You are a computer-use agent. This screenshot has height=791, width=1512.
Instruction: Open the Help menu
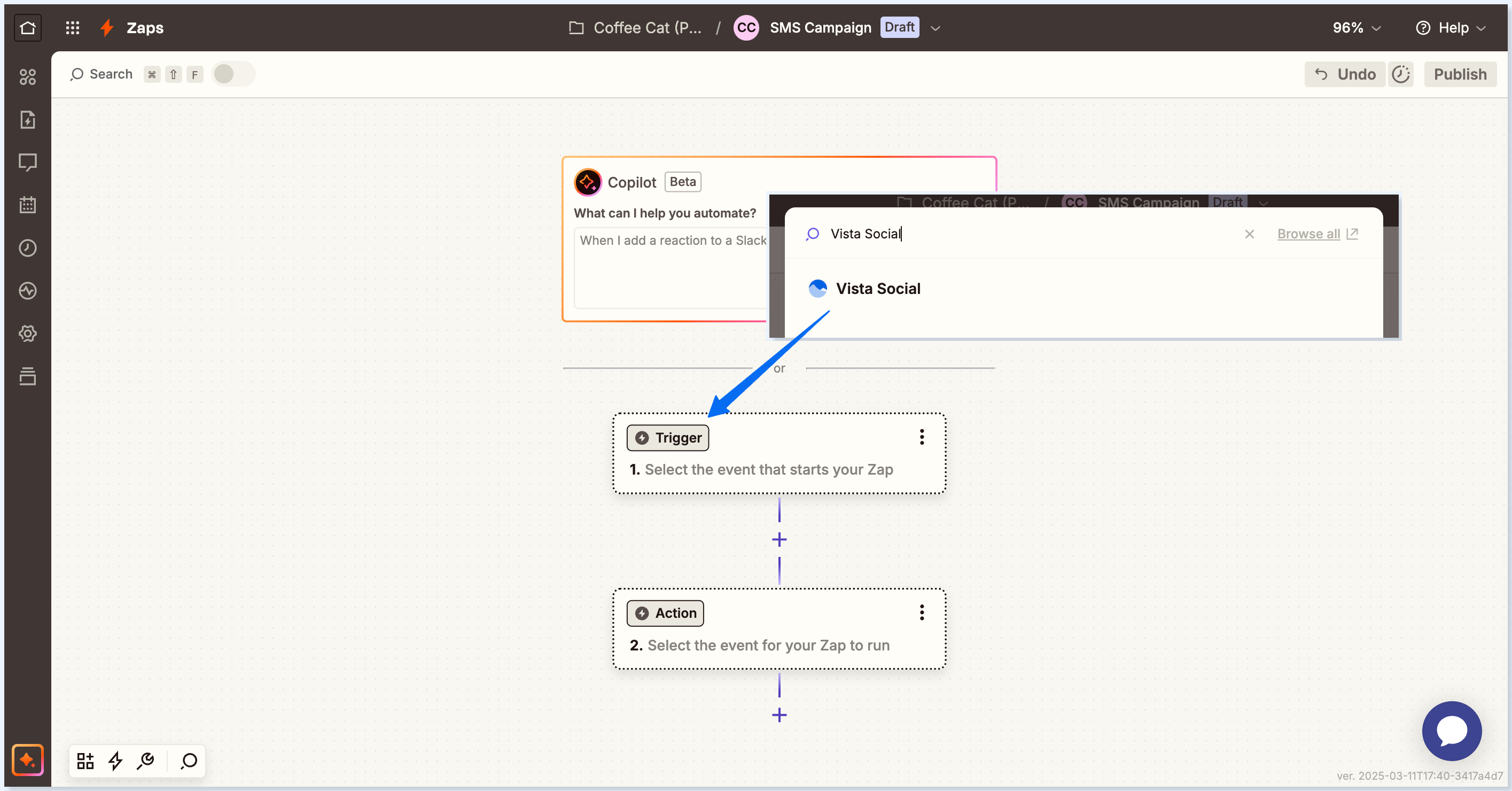pos(1452,28)
